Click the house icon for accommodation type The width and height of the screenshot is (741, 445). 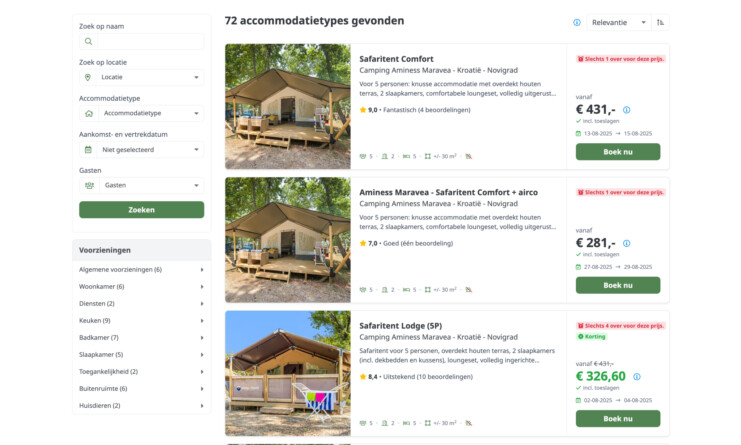89,113
